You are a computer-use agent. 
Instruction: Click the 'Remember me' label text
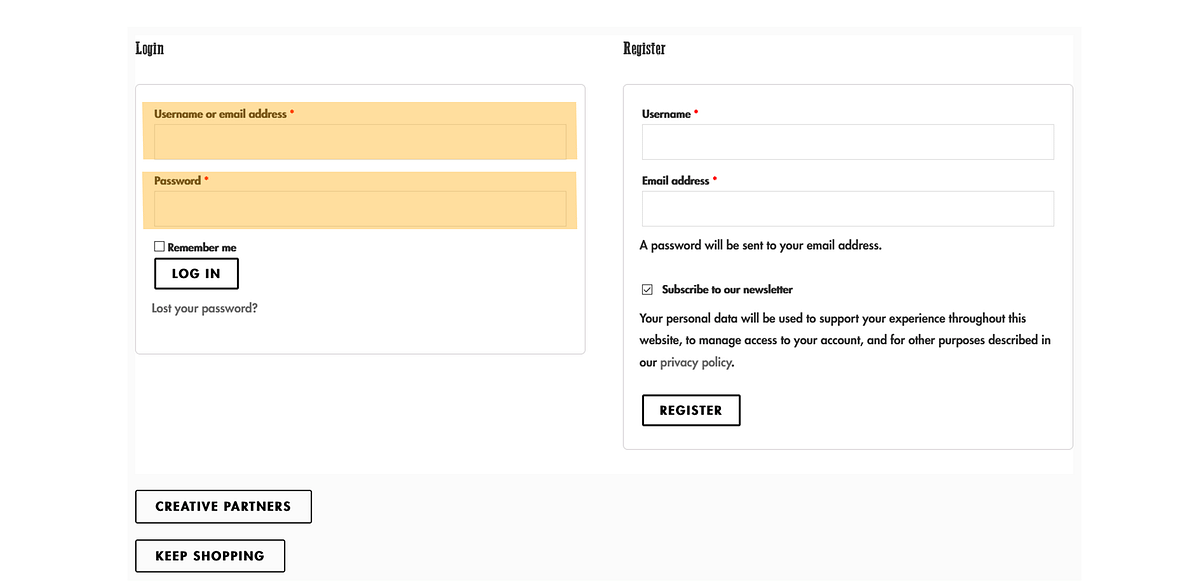coord(202,247)
